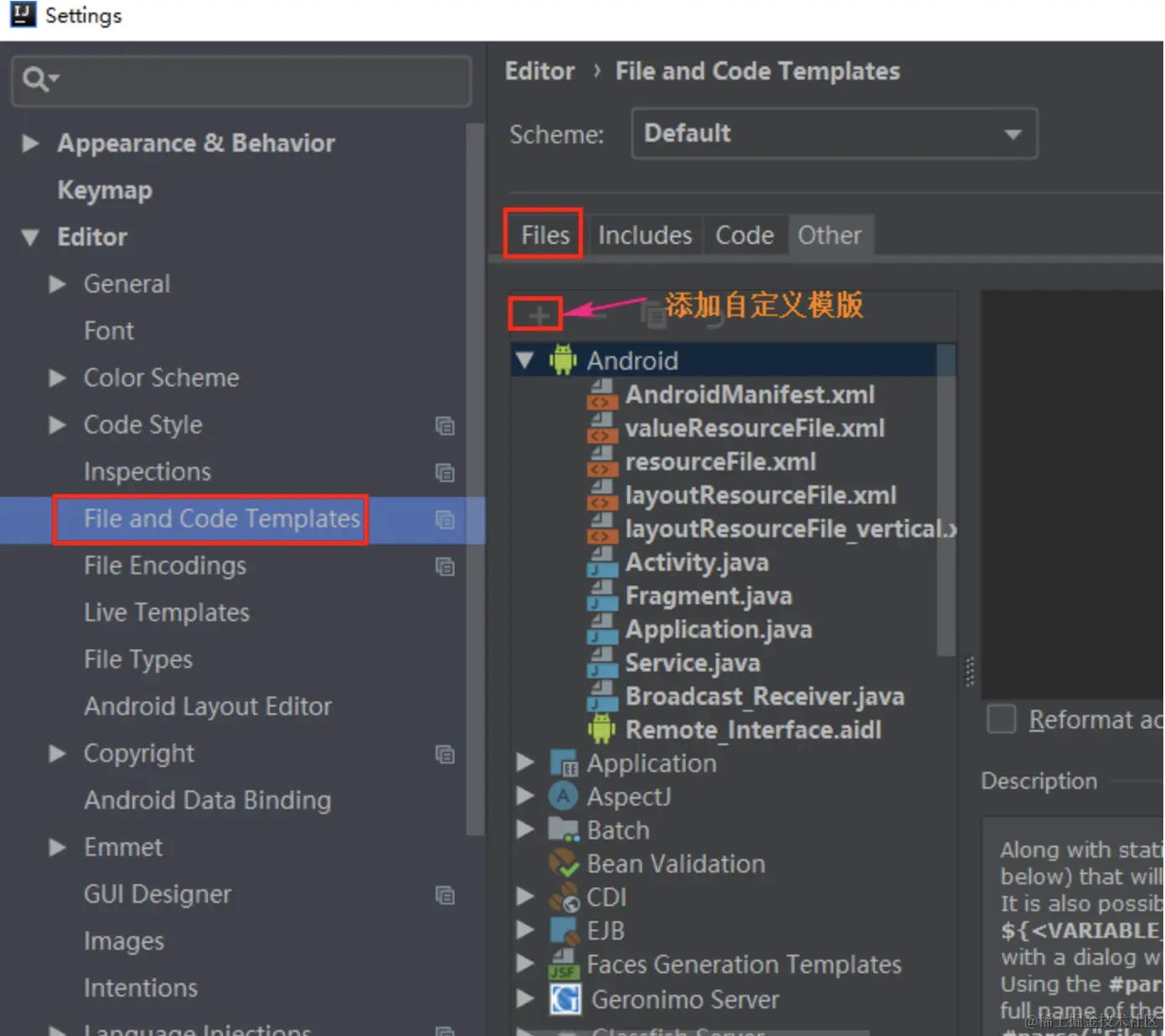The image size is (1165, 1036).
Task: Click the template list vertical scrollbar
Action: pos(945,500)
